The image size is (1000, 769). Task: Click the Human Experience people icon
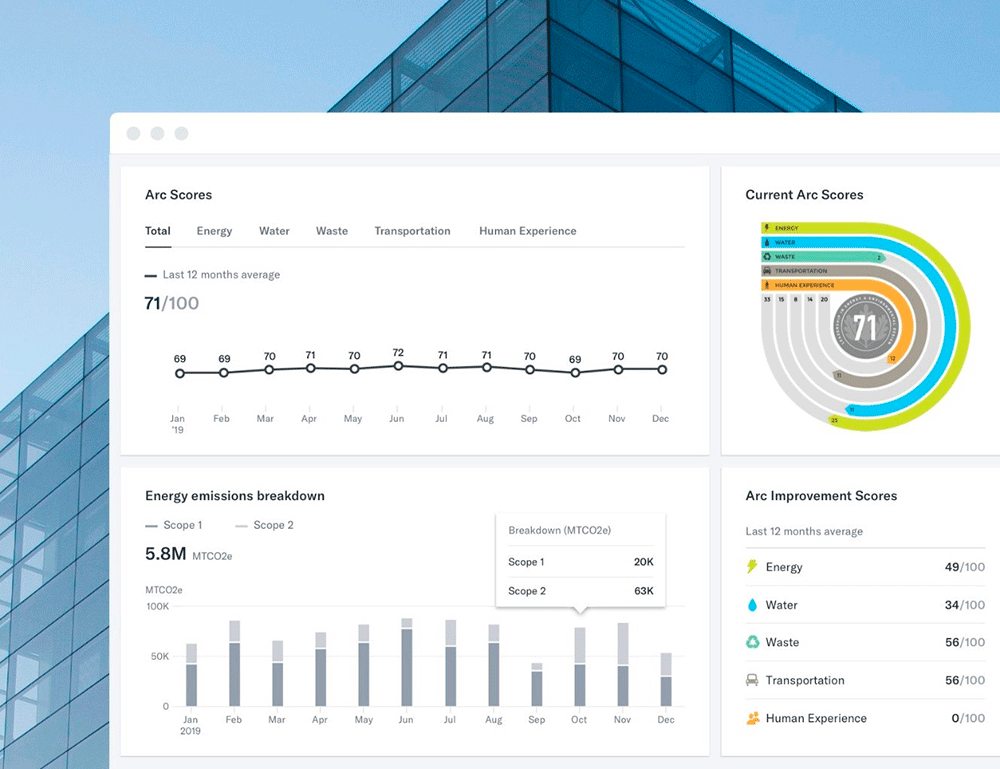(x=753, y=718)
